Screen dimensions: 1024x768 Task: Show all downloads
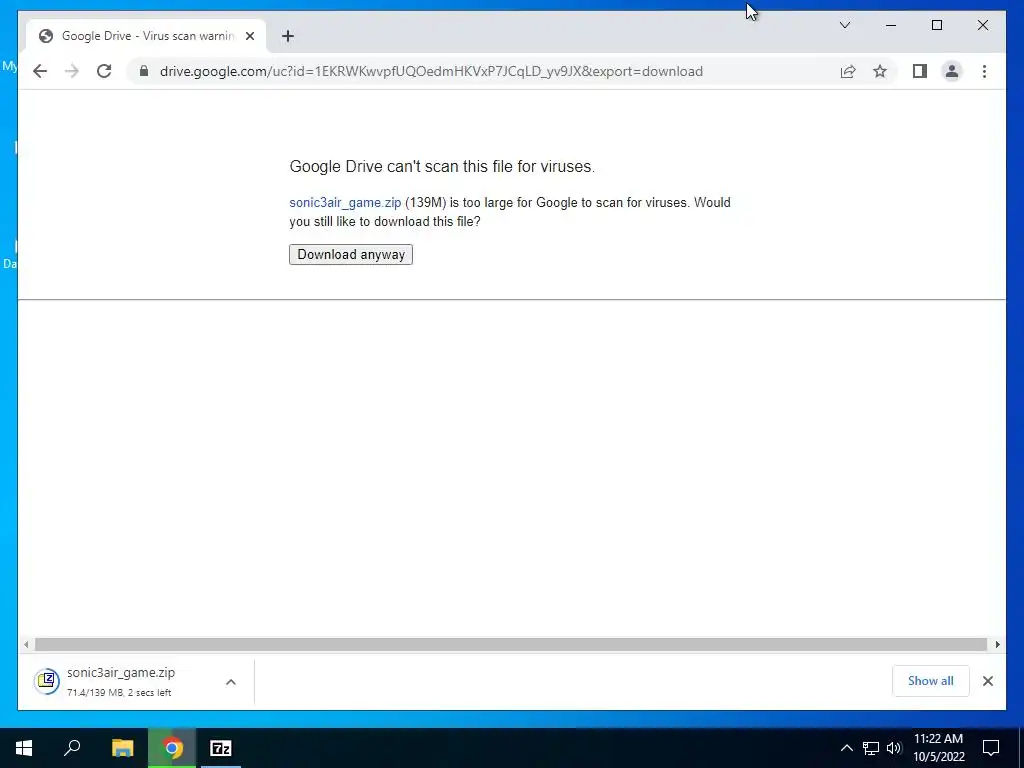931,681
